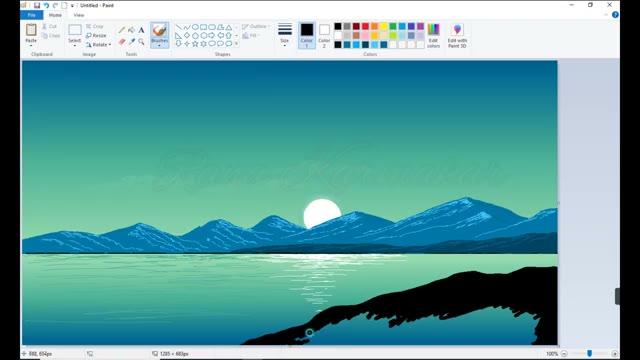The width and height of the screenshot is (640, 360).
Task: Select the Color 2 box
Action: tap(324, 36)
